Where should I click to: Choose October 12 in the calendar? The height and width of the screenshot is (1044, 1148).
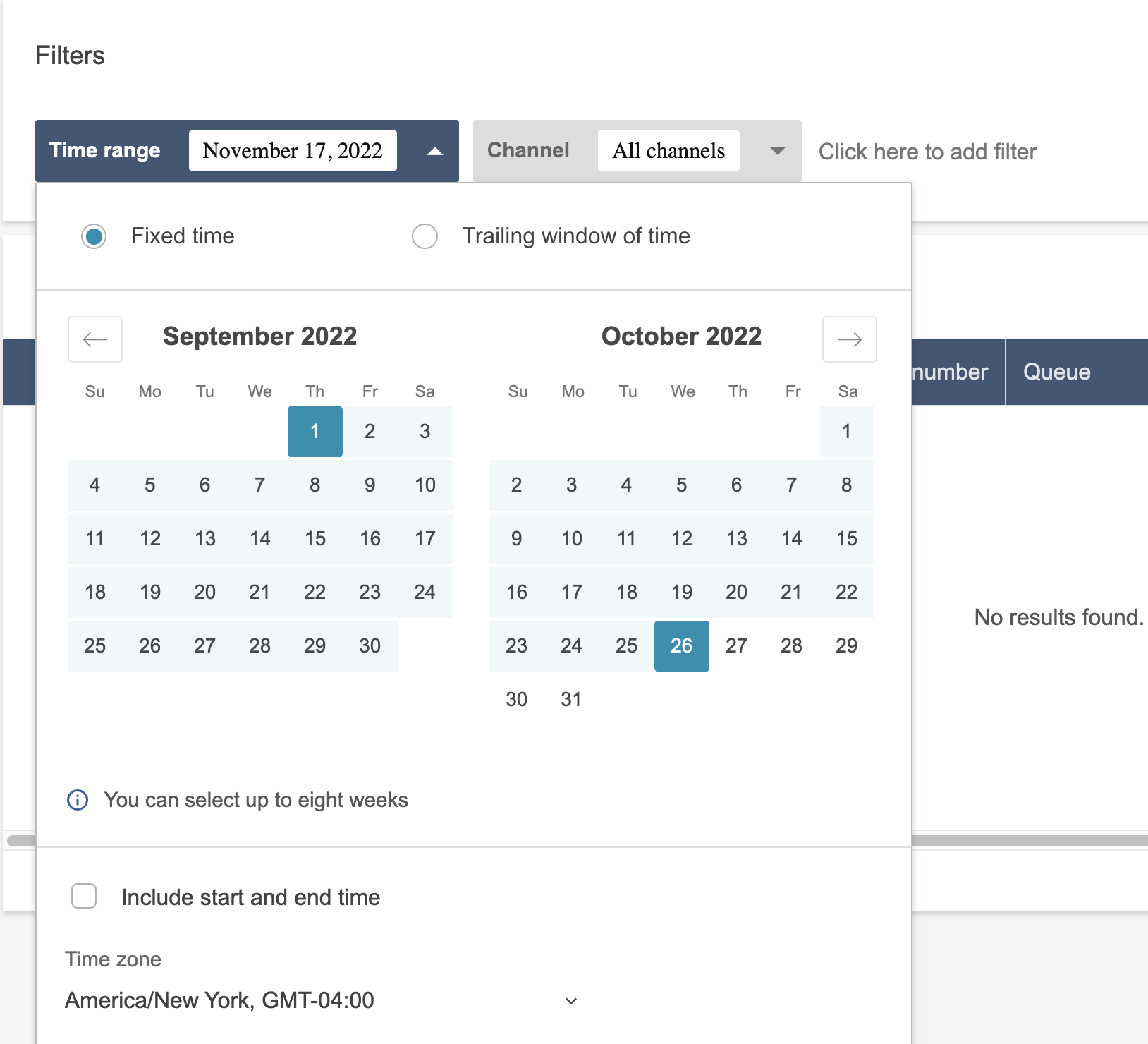tap(682, 539)
